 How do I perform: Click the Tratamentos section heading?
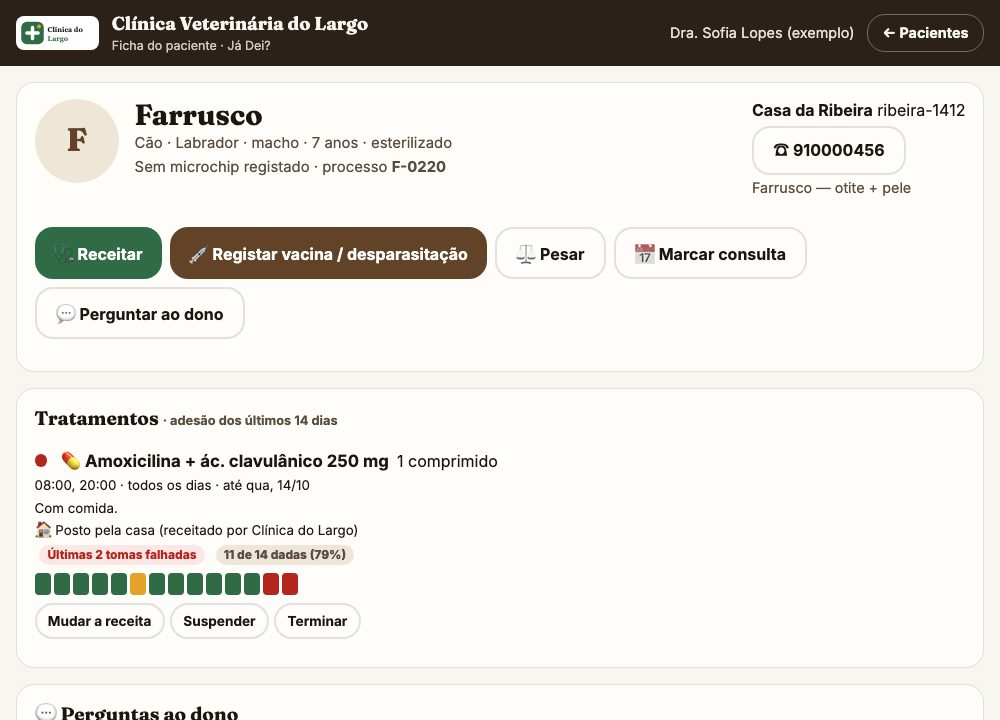[96, 418]
